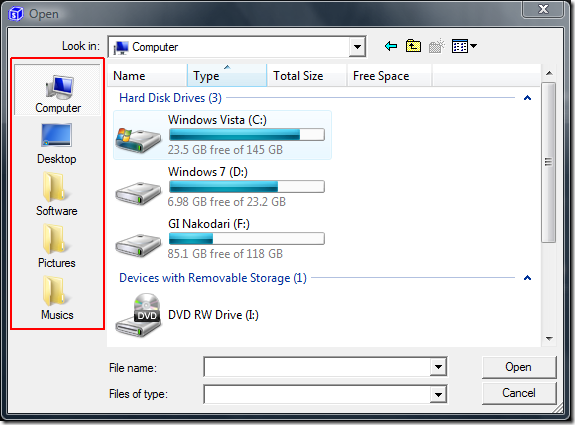The width and height of the screenshot is (575, 425).
Task: Go up one folder level icon
Action: tap(413, 46)
